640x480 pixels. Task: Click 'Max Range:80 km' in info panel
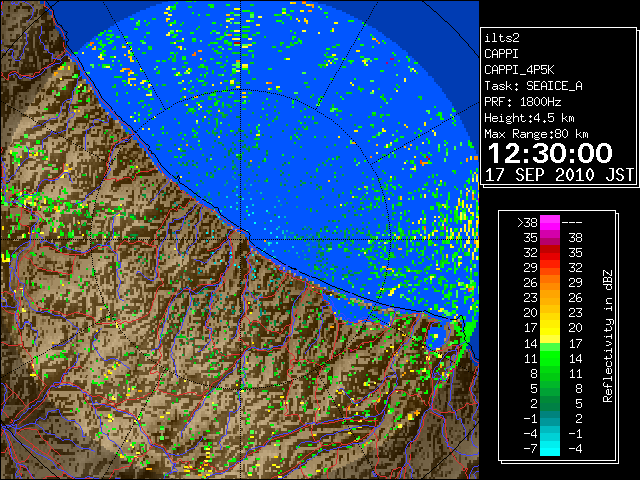coord(536,134)
